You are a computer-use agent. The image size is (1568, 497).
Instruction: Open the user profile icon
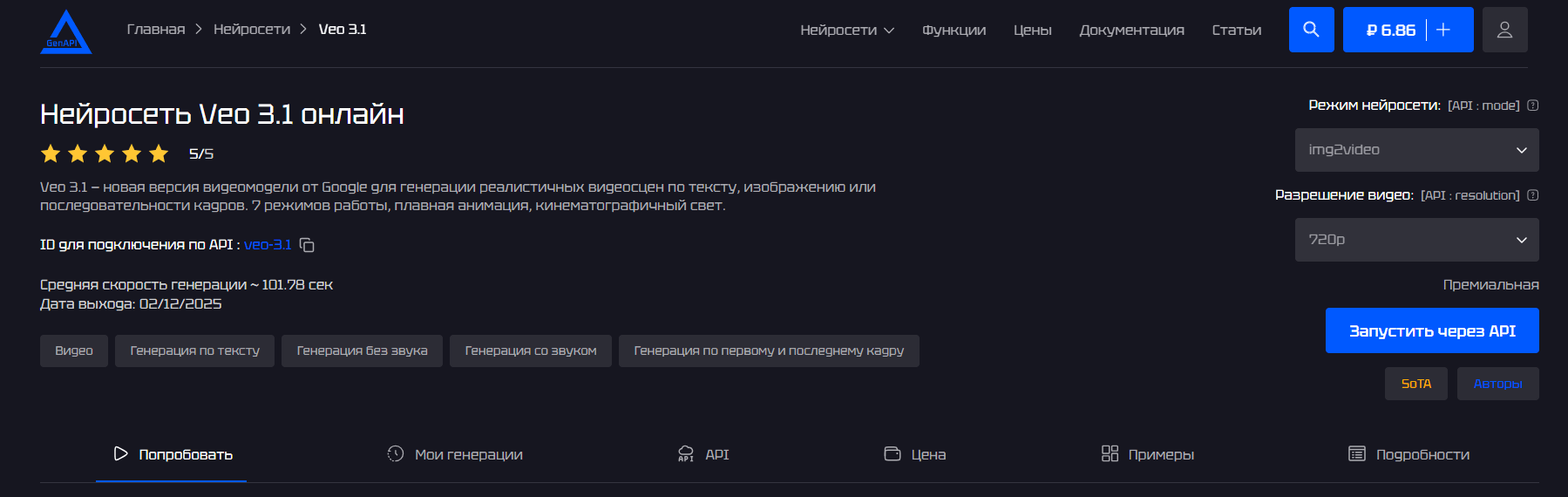(x=1504, y=30)
